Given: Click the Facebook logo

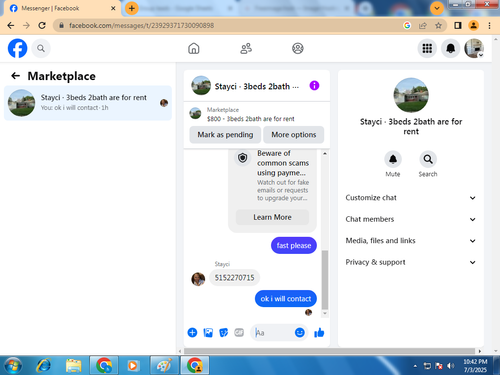Looking at the screenshot, I should pyautogui.click(x=17, y=48).
